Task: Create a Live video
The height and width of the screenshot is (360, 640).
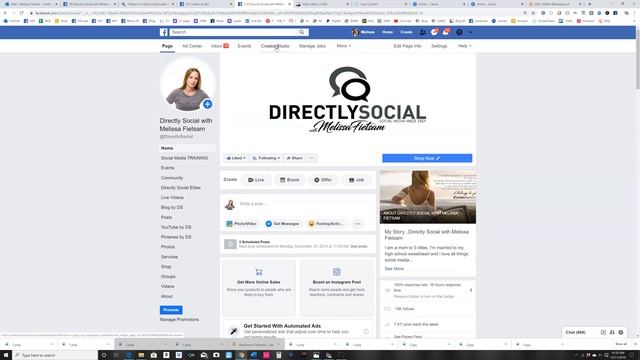Action: 256,180
